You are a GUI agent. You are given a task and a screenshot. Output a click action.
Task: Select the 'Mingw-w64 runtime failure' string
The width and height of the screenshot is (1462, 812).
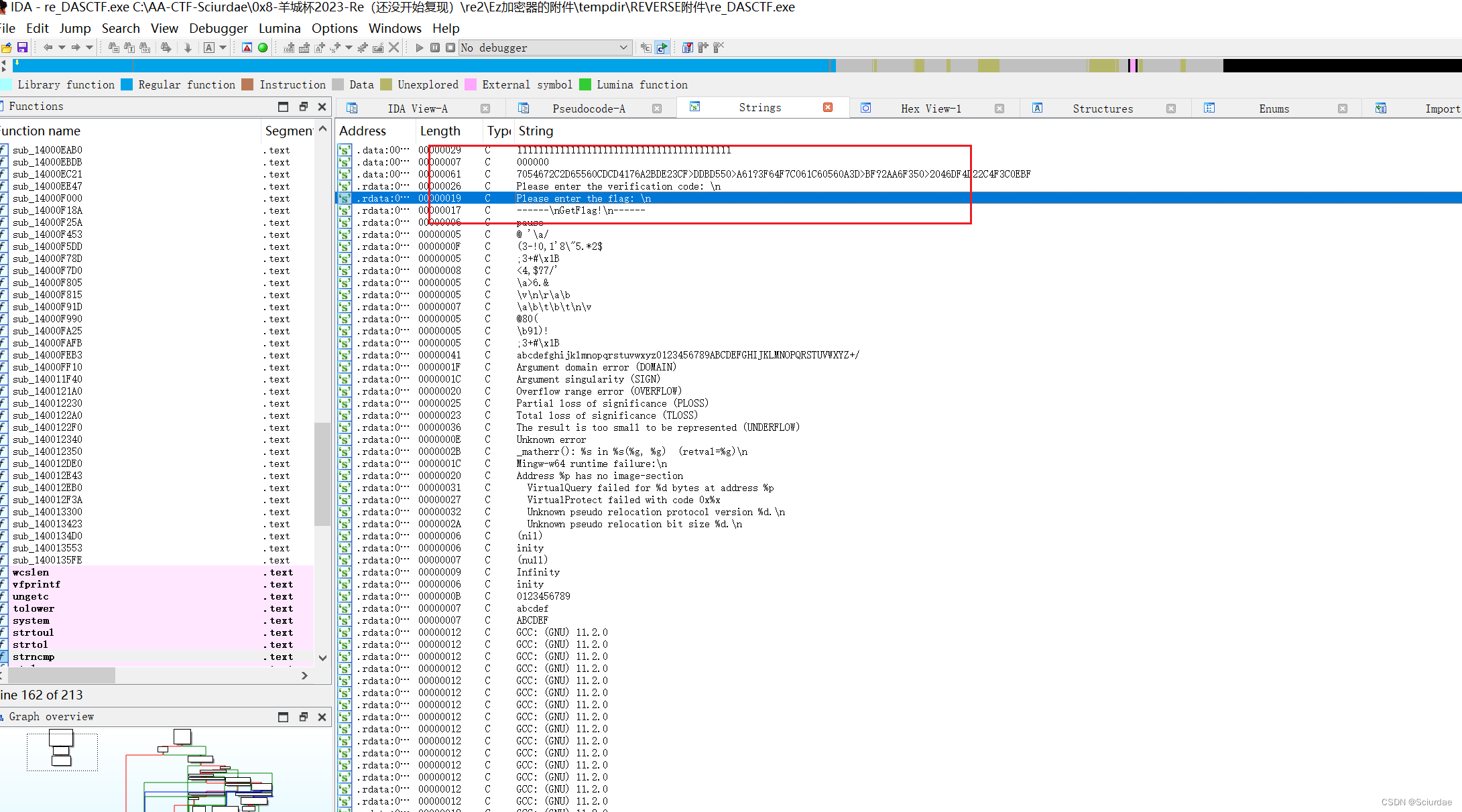(x=898, y=464)
